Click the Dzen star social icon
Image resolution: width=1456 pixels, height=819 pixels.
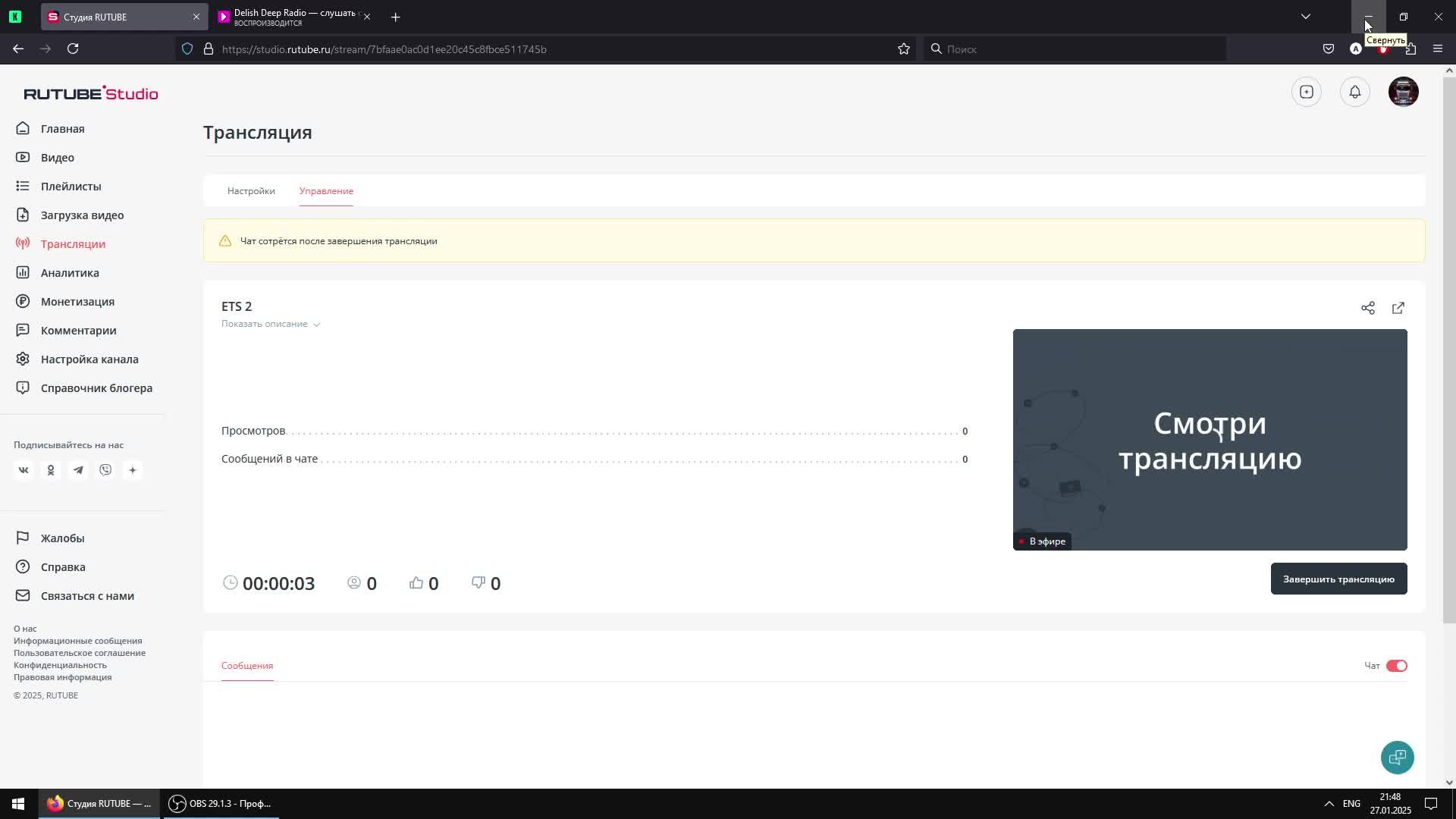click(x=133, y=470)
